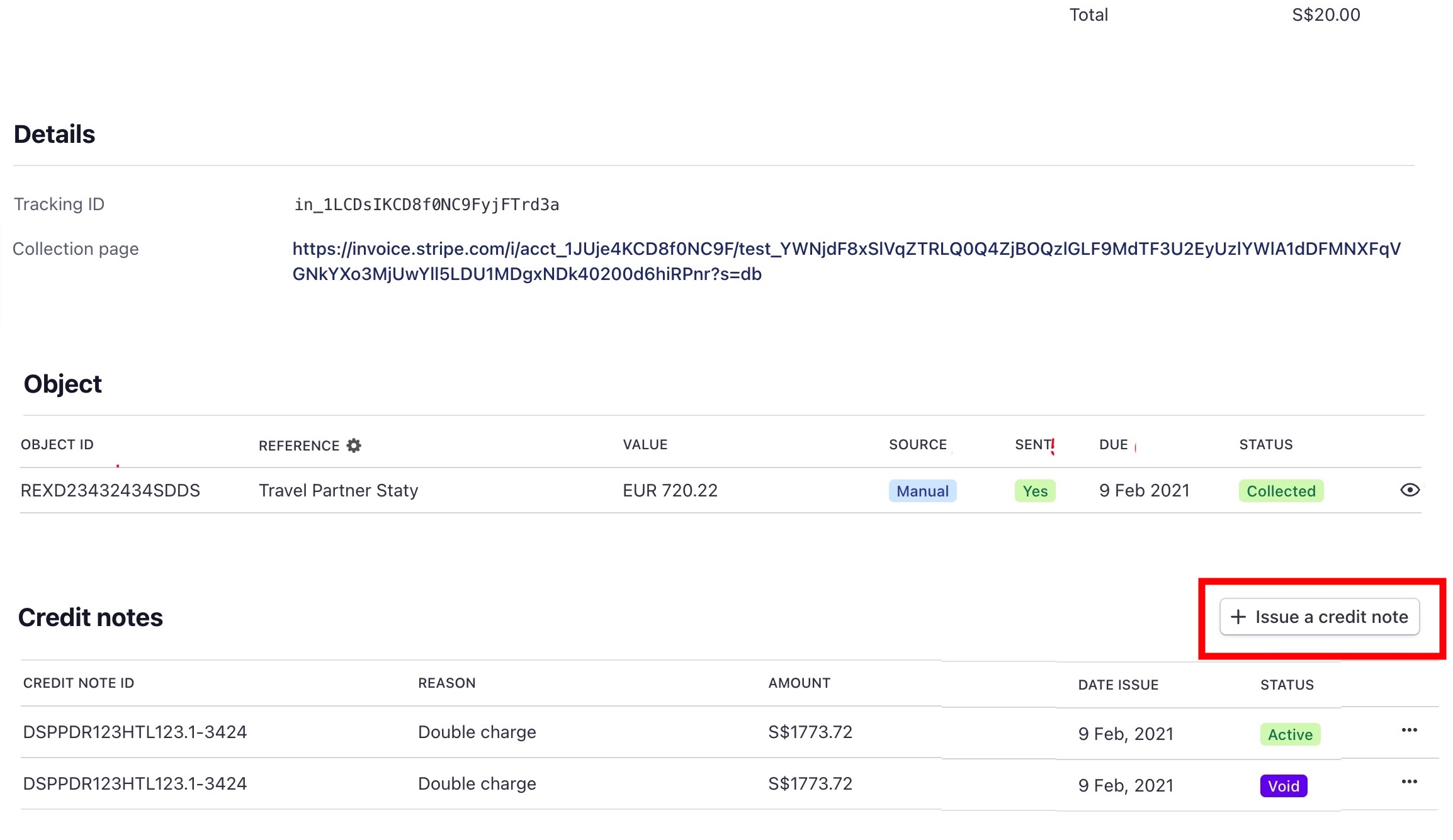Click the purple Void status badge
This screenshot has height=840, width=1453.
(x=1283, y=786)
